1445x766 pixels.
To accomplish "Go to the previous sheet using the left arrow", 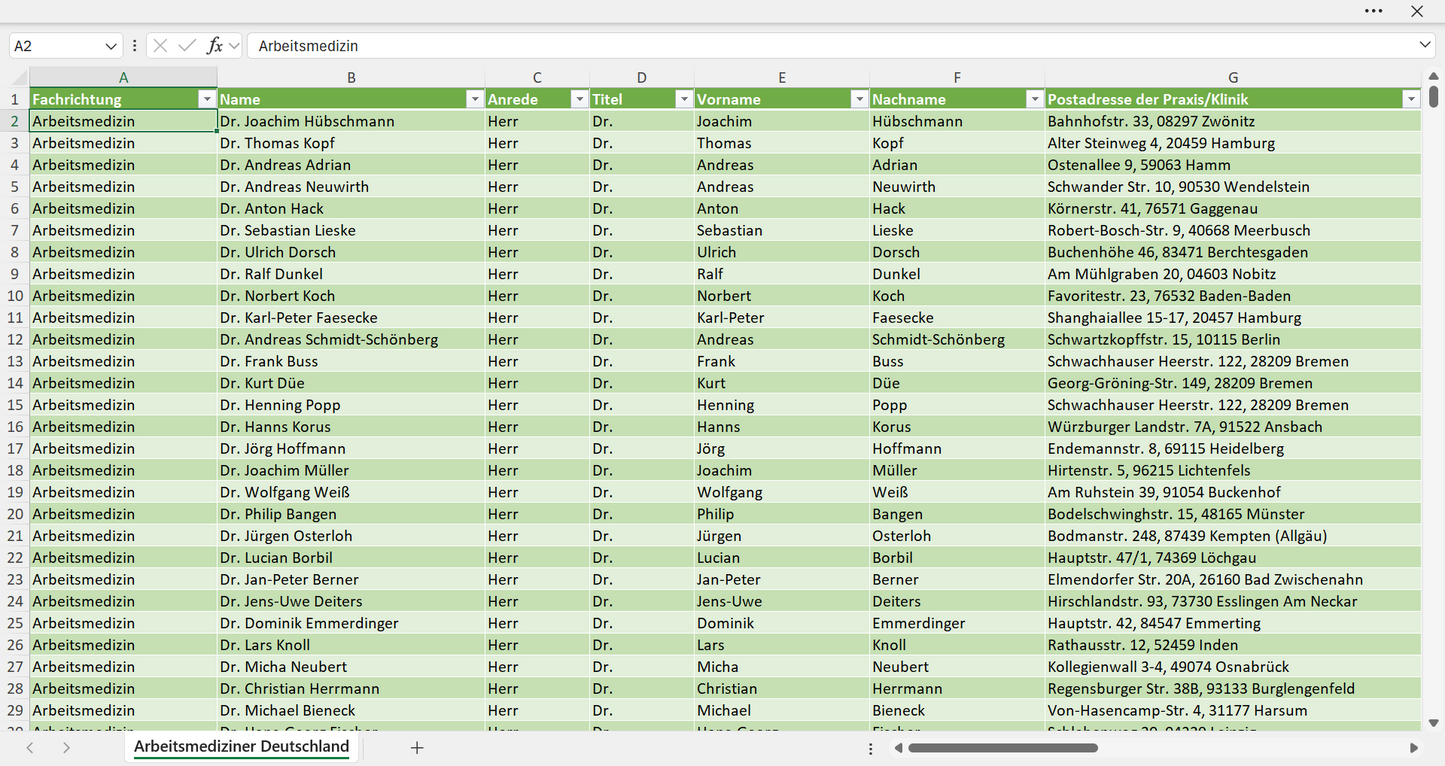I will click(x=30, y=747).
